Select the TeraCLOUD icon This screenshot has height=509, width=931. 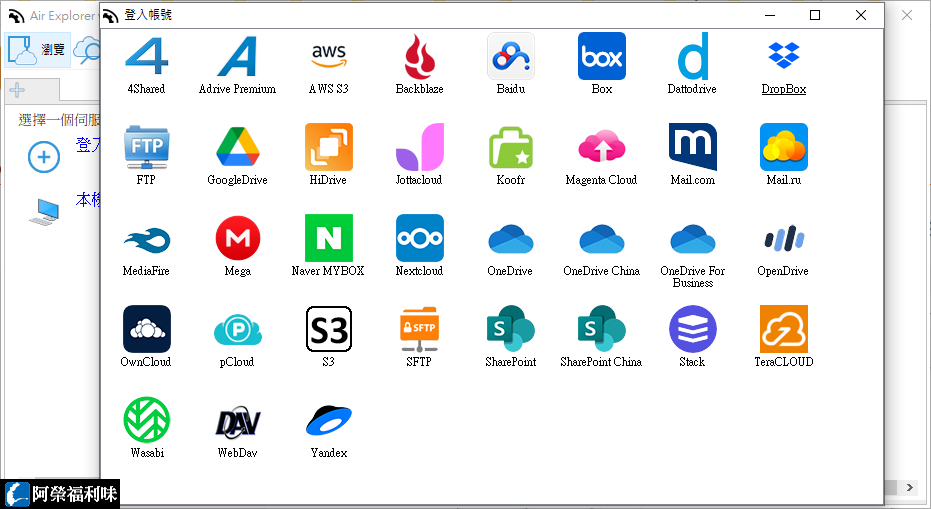point(784,329)
